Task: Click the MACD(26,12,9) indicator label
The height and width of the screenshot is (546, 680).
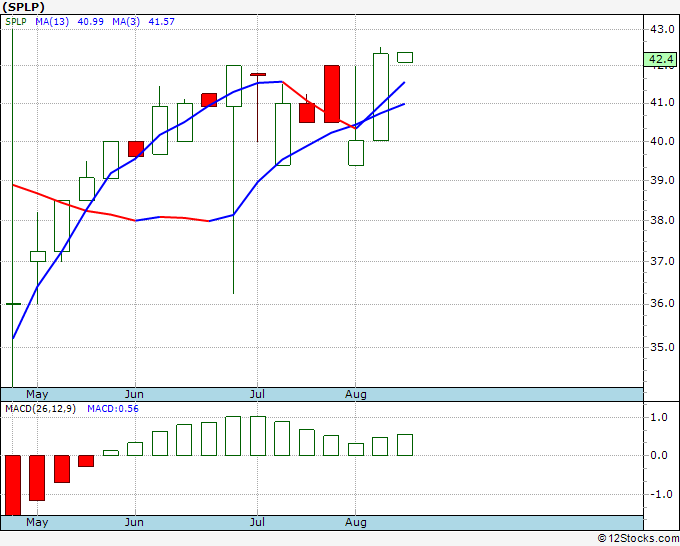Action: 40,409
